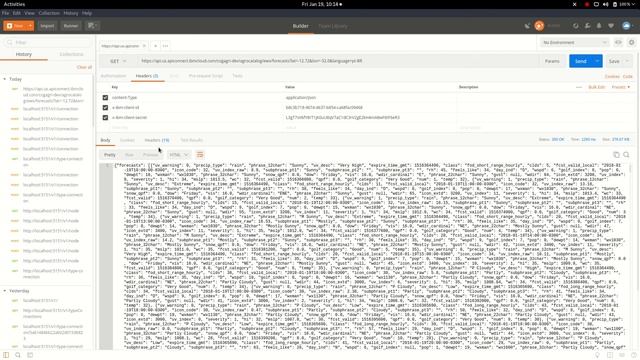The height and width of the screenshot is (360, 640).
Task: Open the request Headers (3) tab
Action: [147, 76]
